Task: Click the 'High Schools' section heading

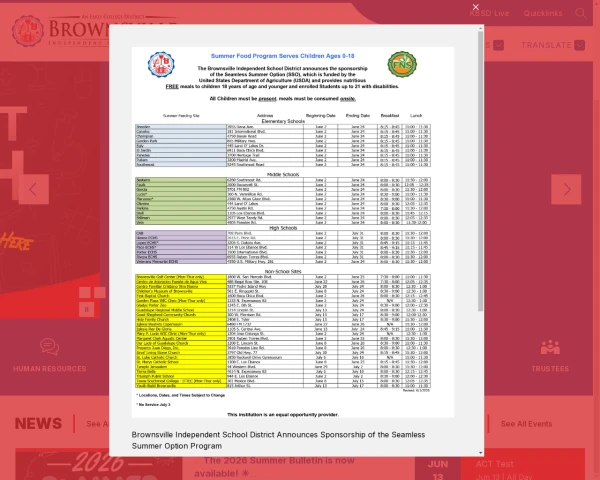Action: click(283, 228)
